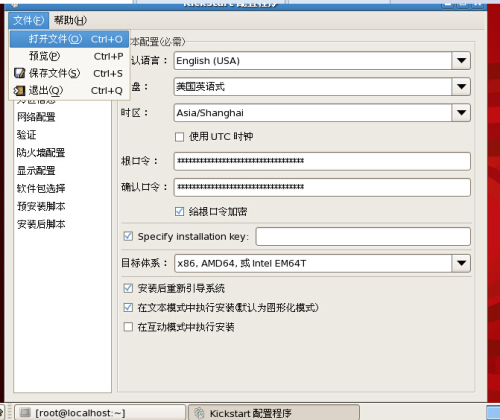
Task: Select 防火墙配置 in the sidebar
Action: coord(41,153)
